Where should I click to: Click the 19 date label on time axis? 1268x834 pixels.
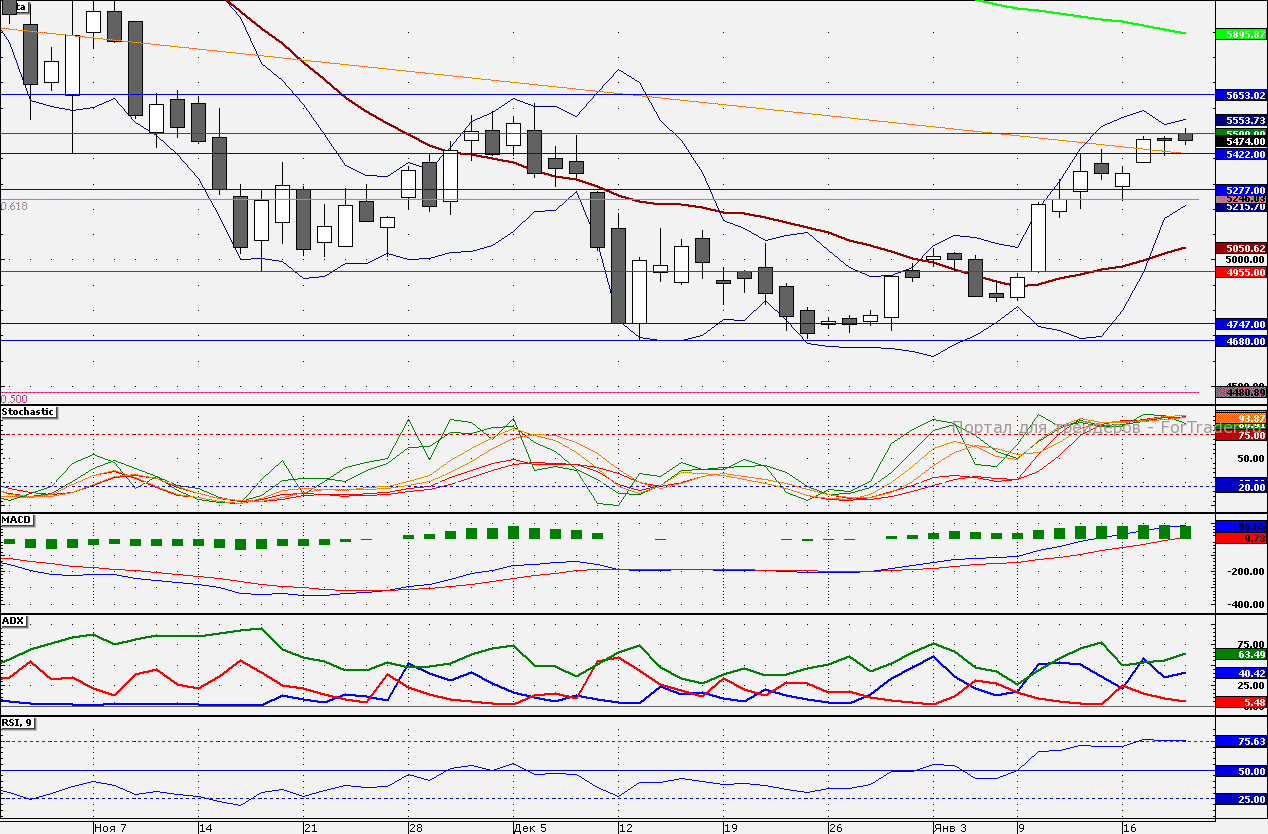point(731,828)
